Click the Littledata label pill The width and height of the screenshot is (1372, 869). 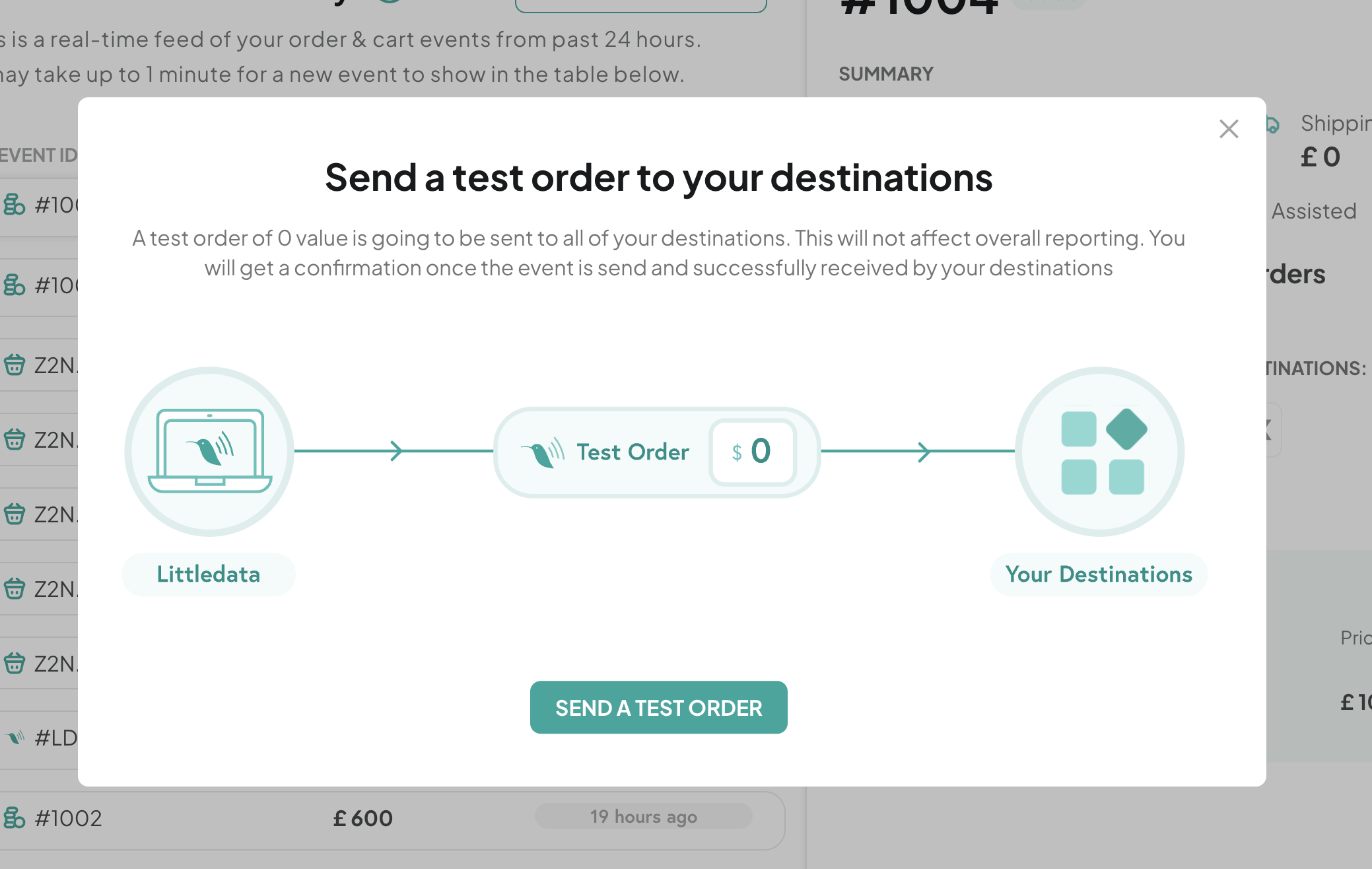tap(209, 574)
